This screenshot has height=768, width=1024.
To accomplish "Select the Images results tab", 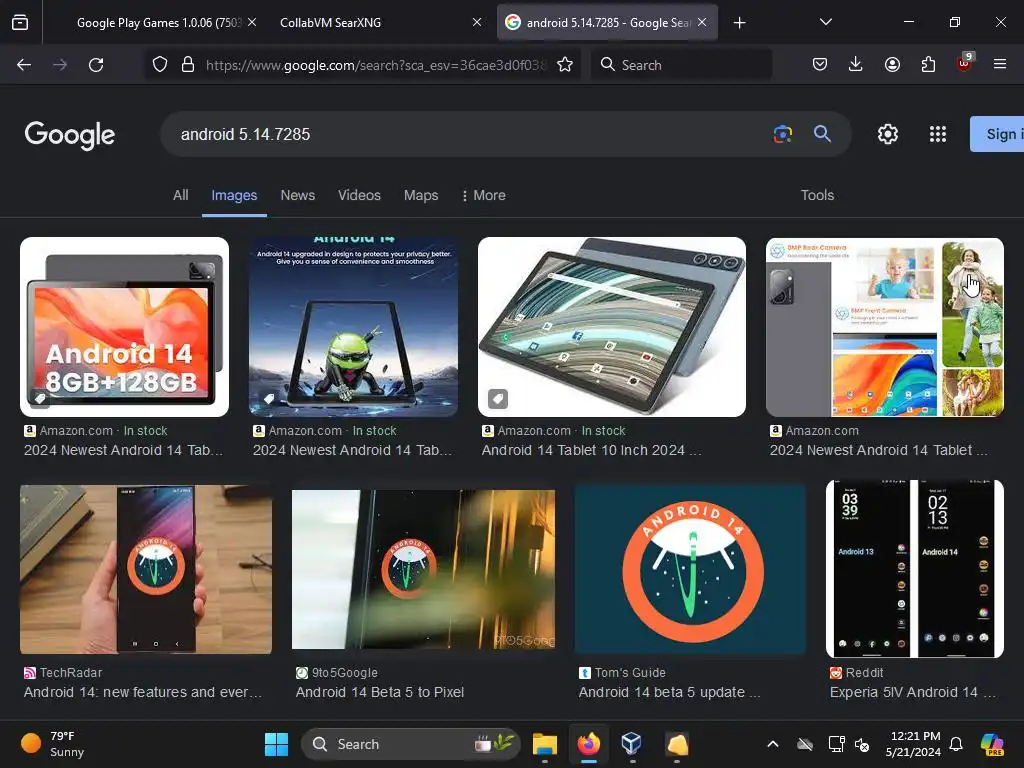I will [234, 195].
